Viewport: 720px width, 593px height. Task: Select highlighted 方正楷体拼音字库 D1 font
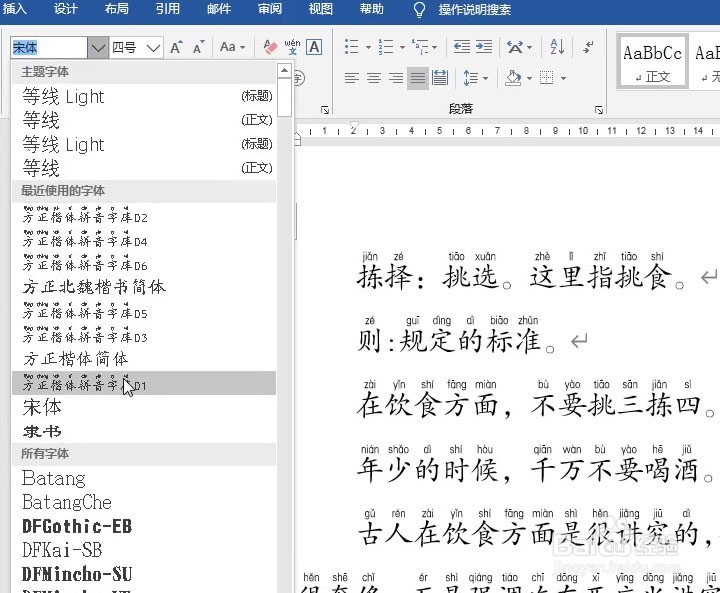tap(144, 383)
